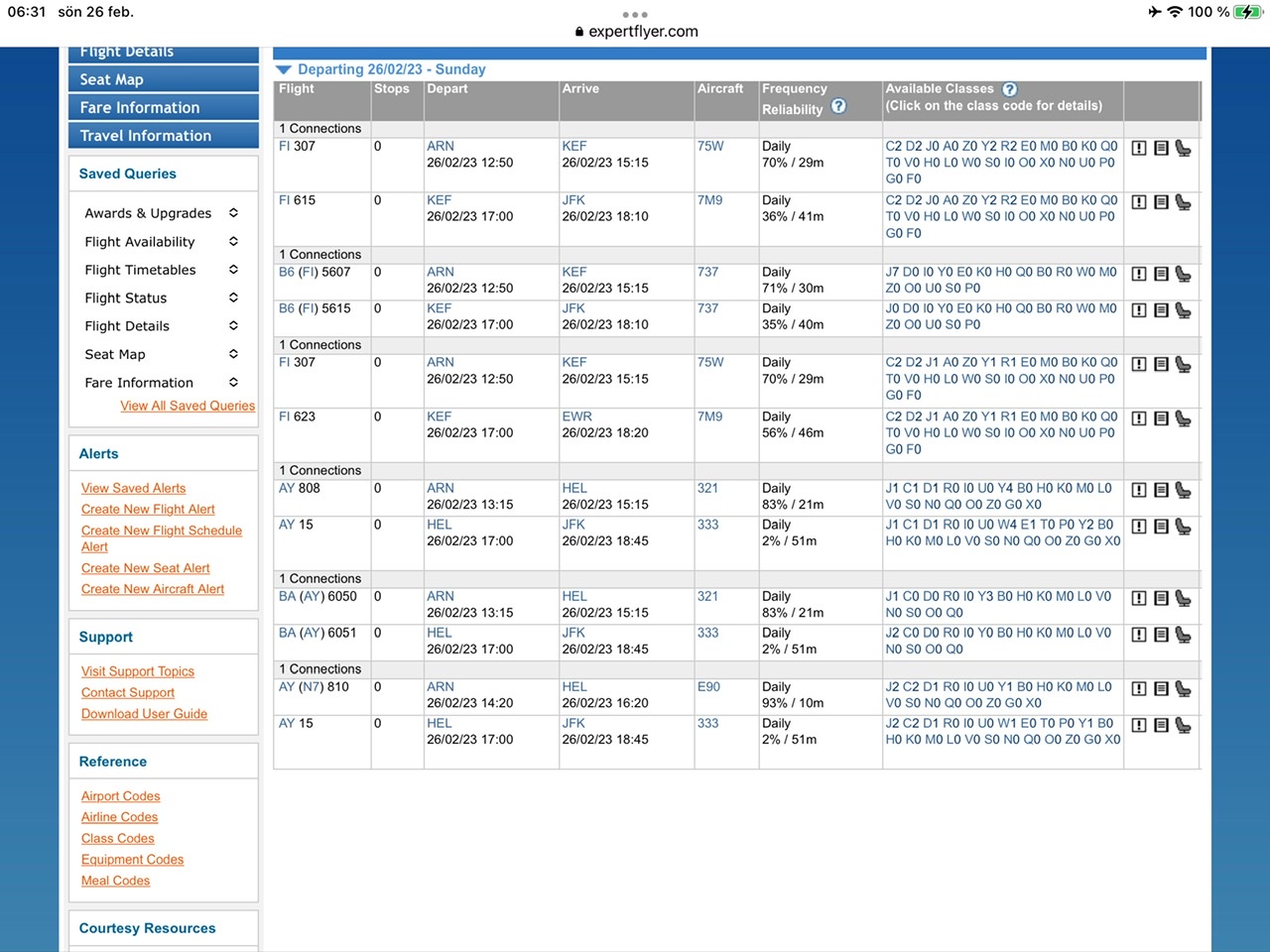Screen dimensions: 1270x952
Task: Open Fare Information in blue navigation menu
Action: [164, 107]
